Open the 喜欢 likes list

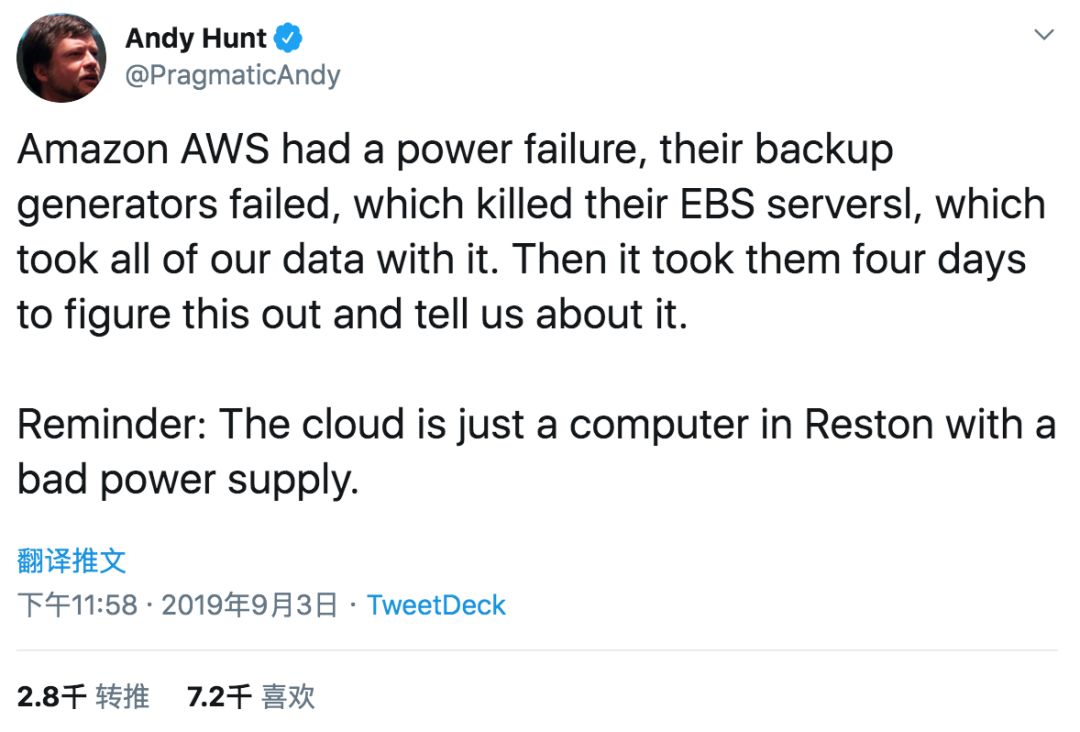click(288, 697)
